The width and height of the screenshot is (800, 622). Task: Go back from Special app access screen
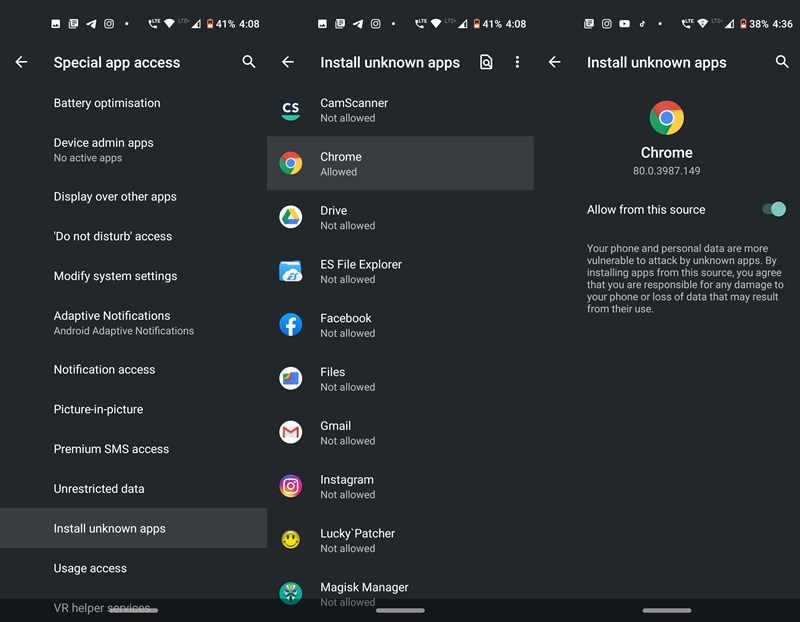point(21,62)
